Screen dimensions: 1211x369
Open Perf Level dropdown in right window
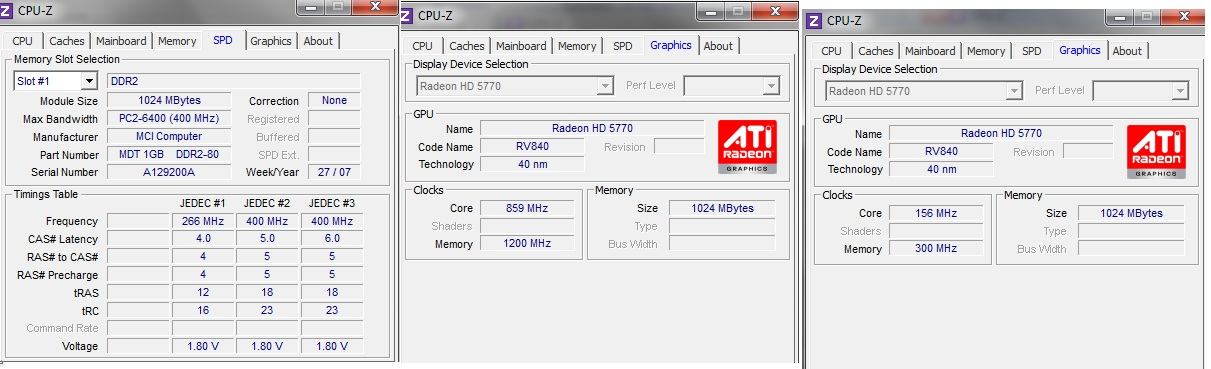(x=1140, y=91)
